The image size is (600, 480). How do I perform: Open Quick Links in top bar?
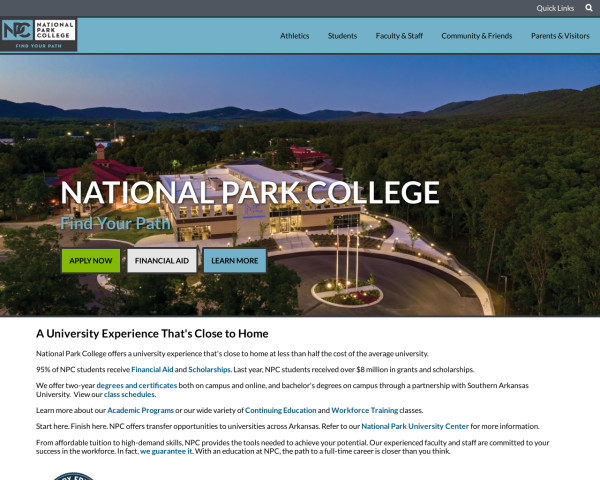(x=555, y=8)
